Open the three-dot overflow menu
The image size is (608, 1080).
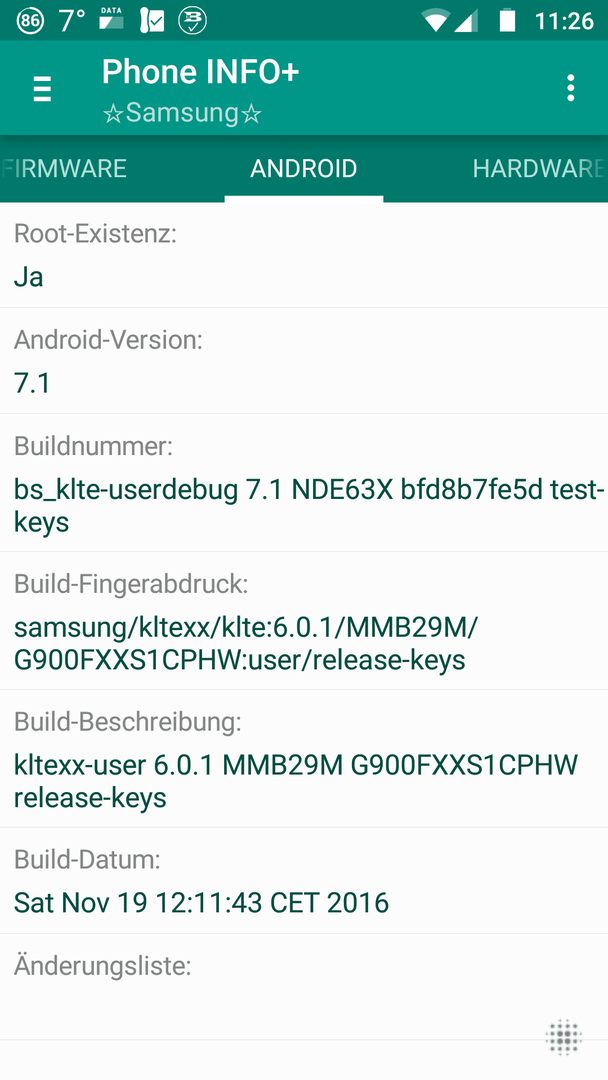(570, 89)
